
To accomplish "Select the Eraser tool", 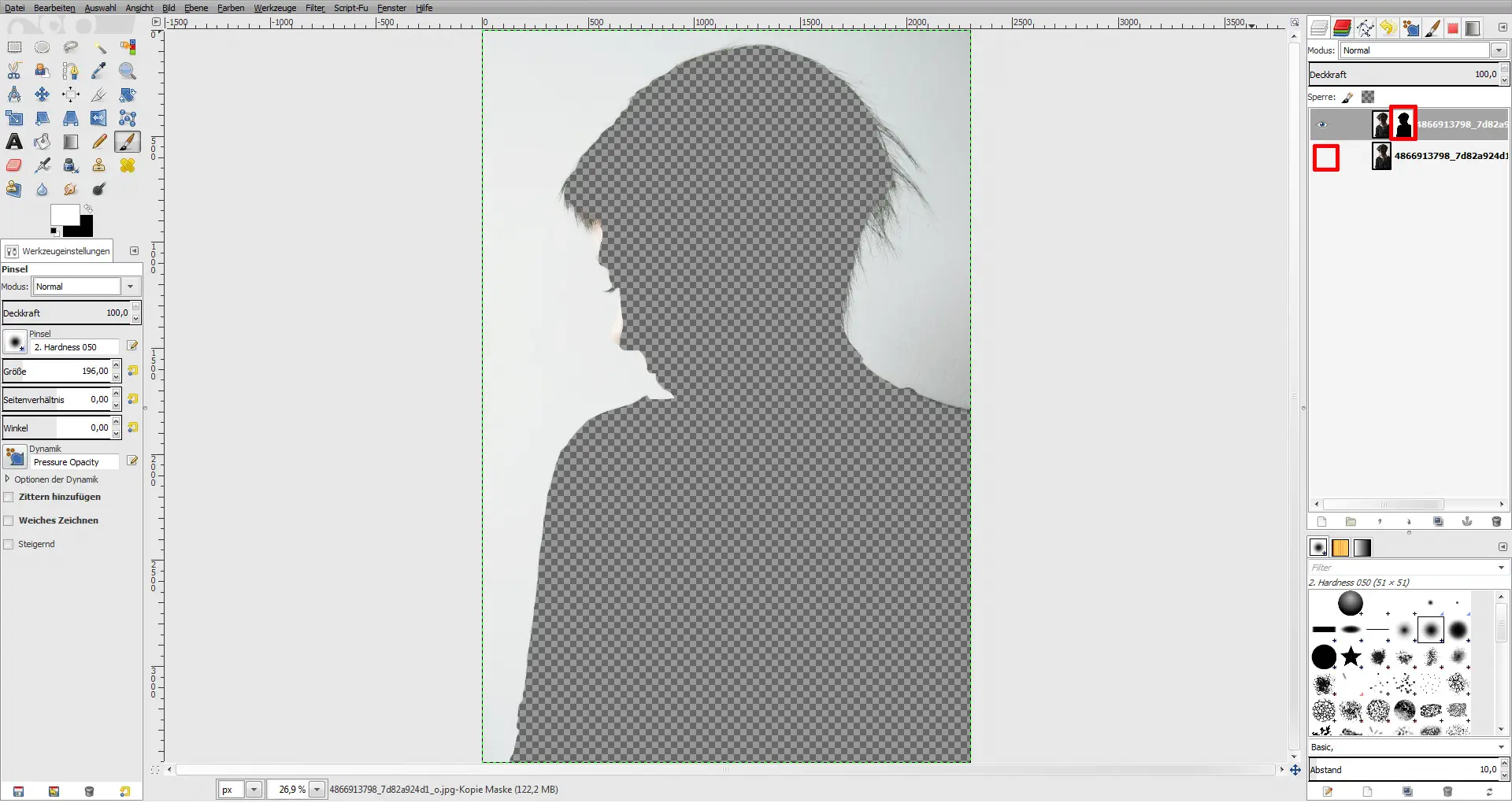I will tap(14, 165).
